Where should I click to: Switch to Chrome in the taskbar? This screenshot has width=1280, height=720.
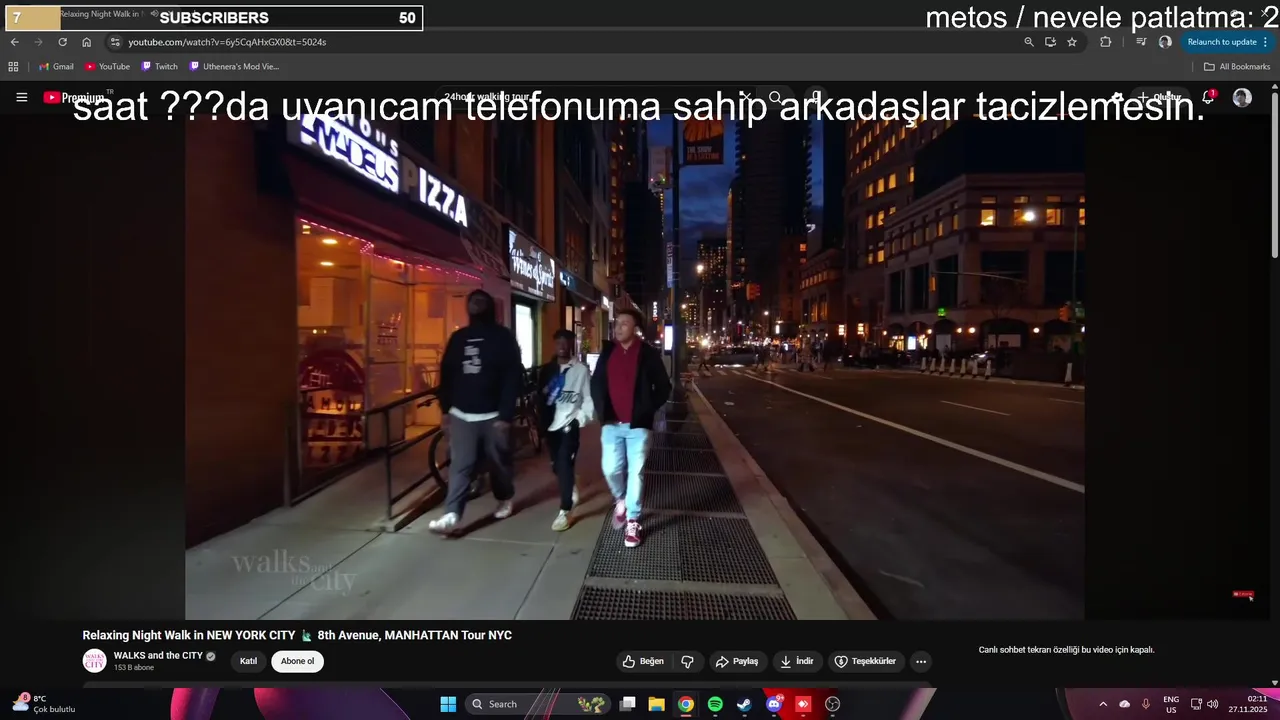pos(685,704)
